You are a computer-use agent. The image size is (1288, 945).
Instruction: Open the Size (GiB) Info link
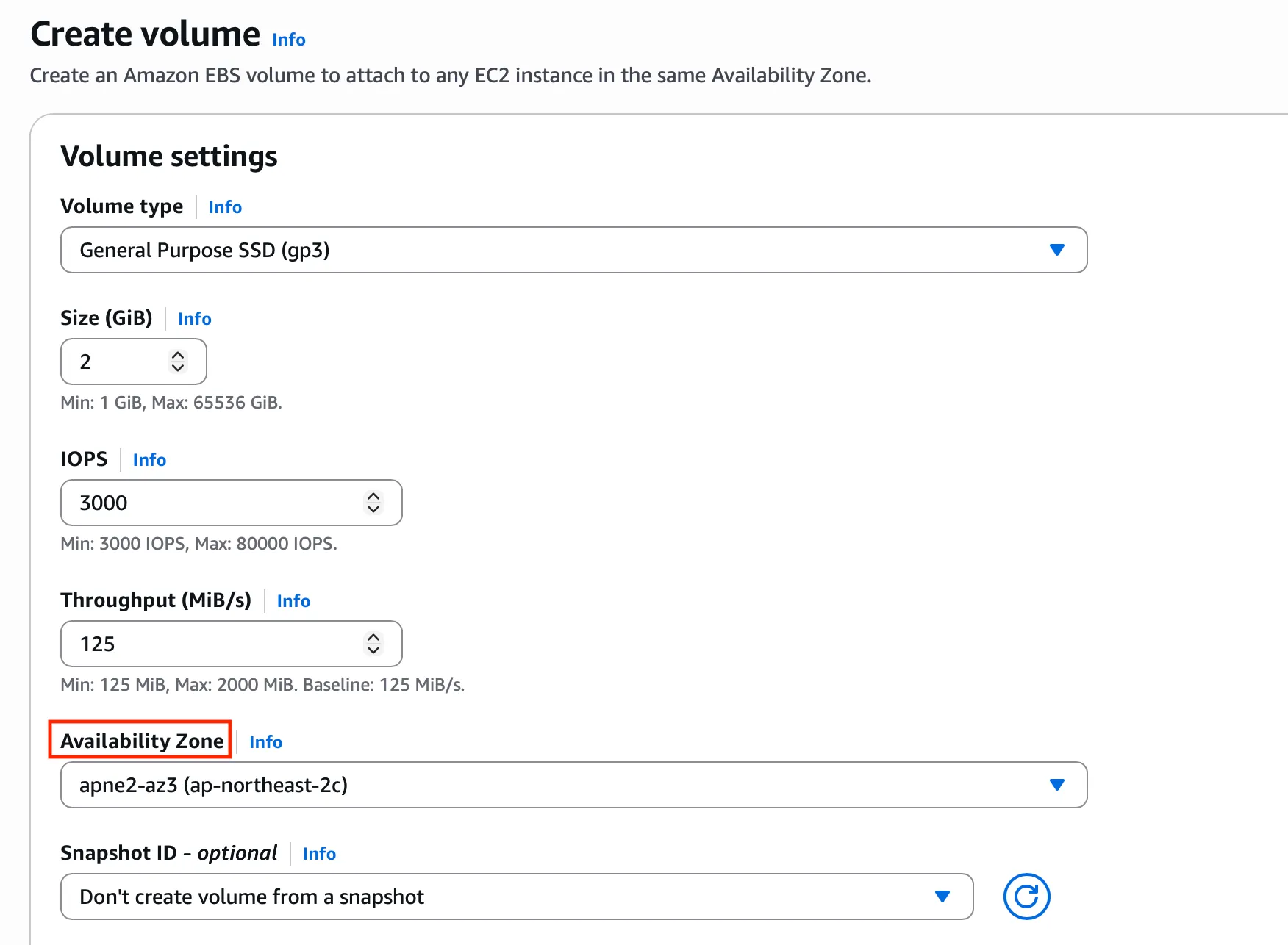click(x=194, y=319)
